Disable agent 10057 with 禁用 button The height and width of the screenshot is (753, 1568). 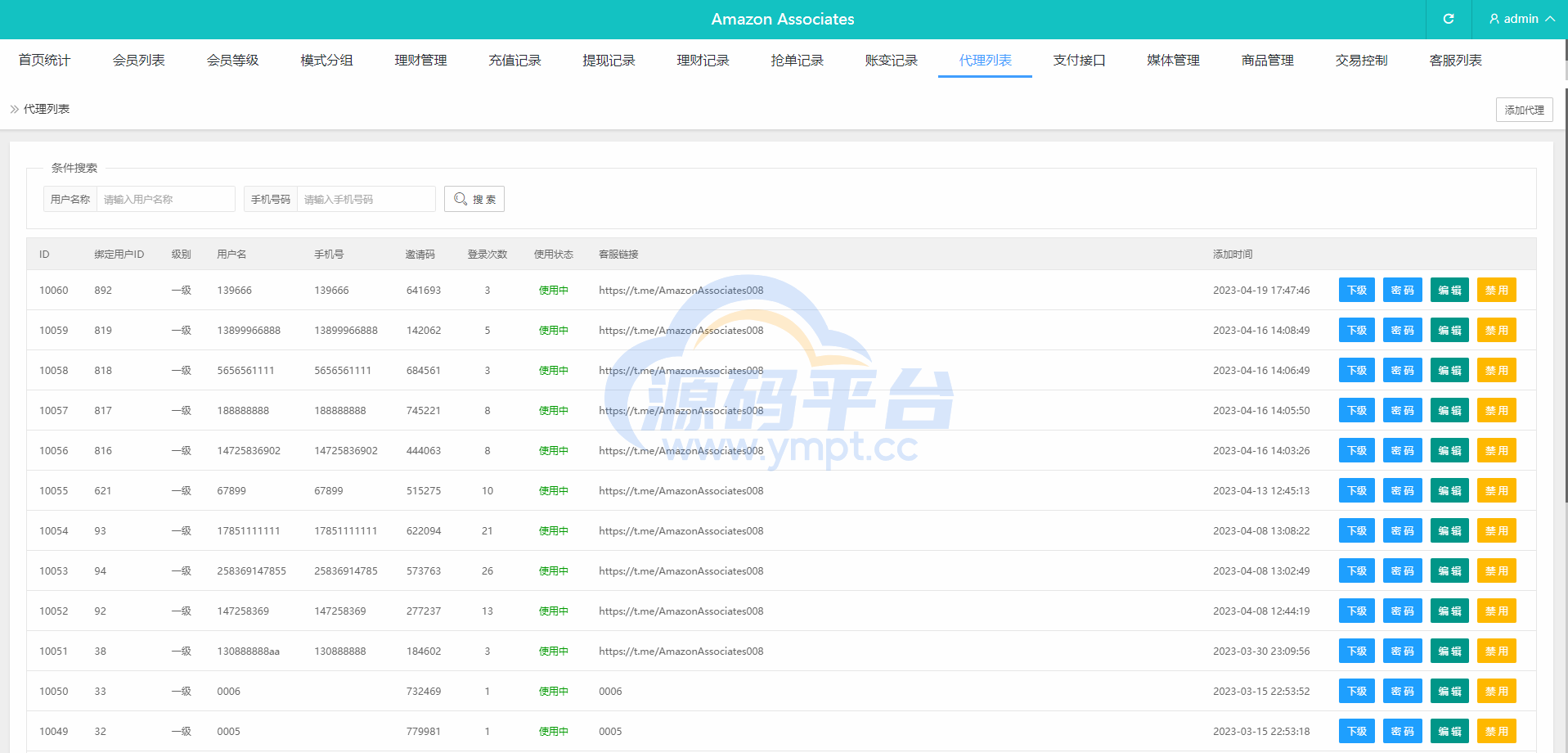pos(1496,411)
